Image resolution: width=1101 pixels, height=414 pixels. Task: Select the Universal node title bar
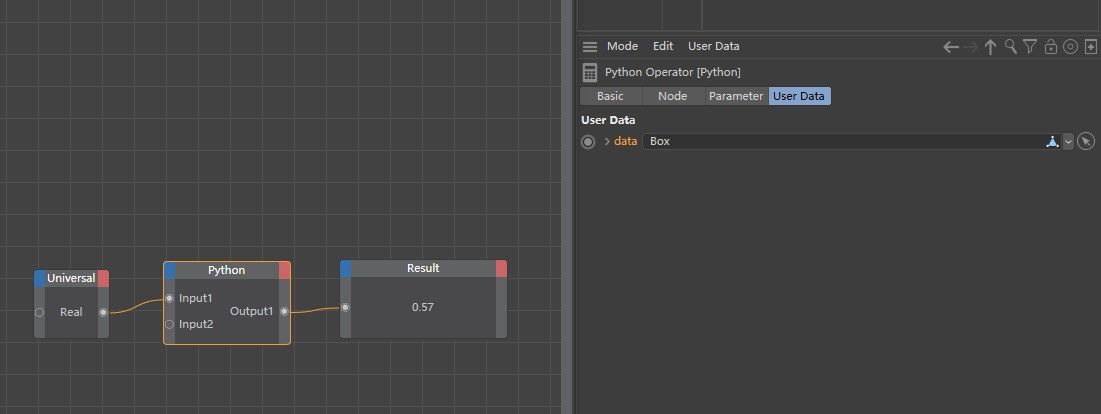(71, 279)
